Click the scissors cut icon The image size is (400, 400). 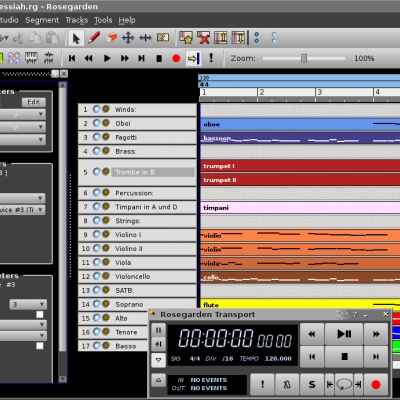[18, 38]
